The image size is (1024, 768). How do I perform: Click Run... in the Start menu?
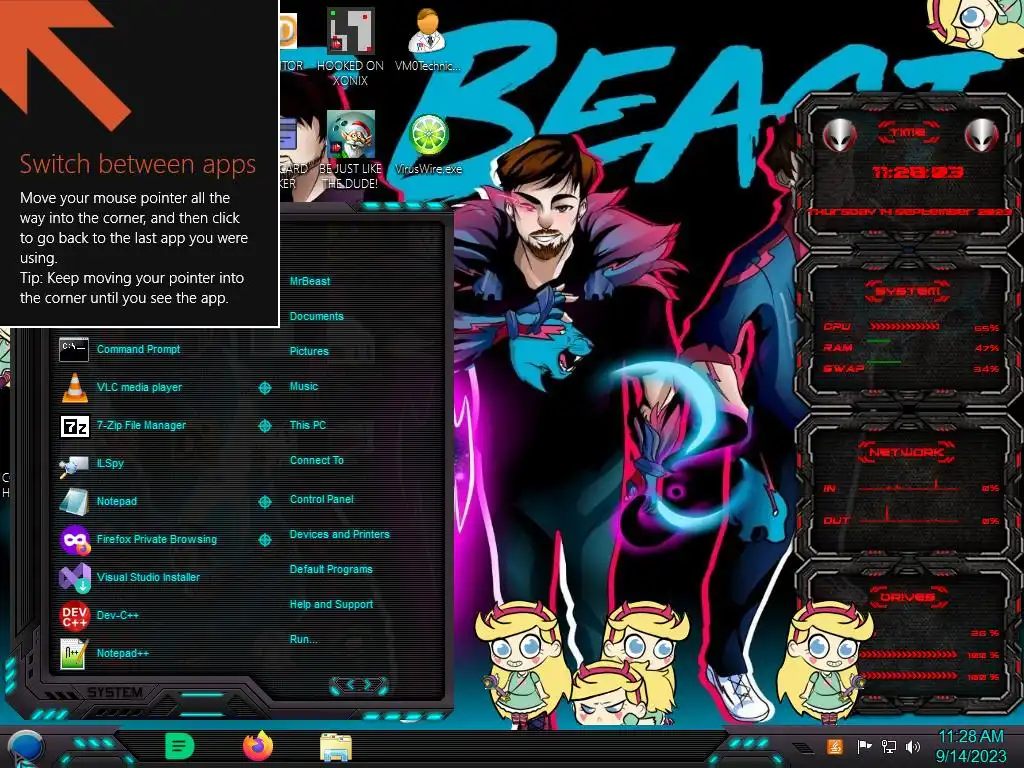(x=304, y=639)
